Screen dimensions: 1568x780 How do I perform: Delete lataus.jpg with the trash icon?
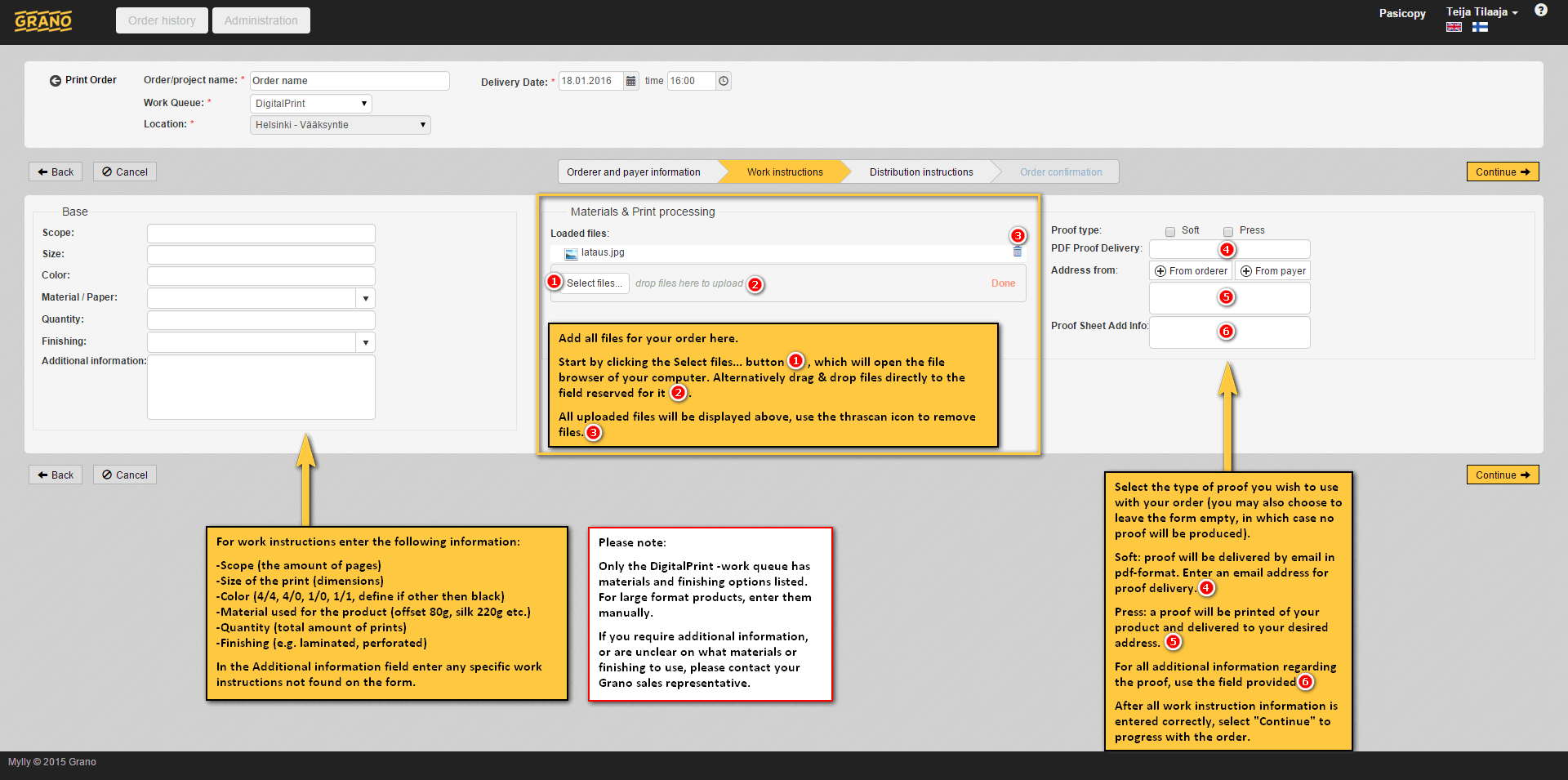(x=1018, y=252)
